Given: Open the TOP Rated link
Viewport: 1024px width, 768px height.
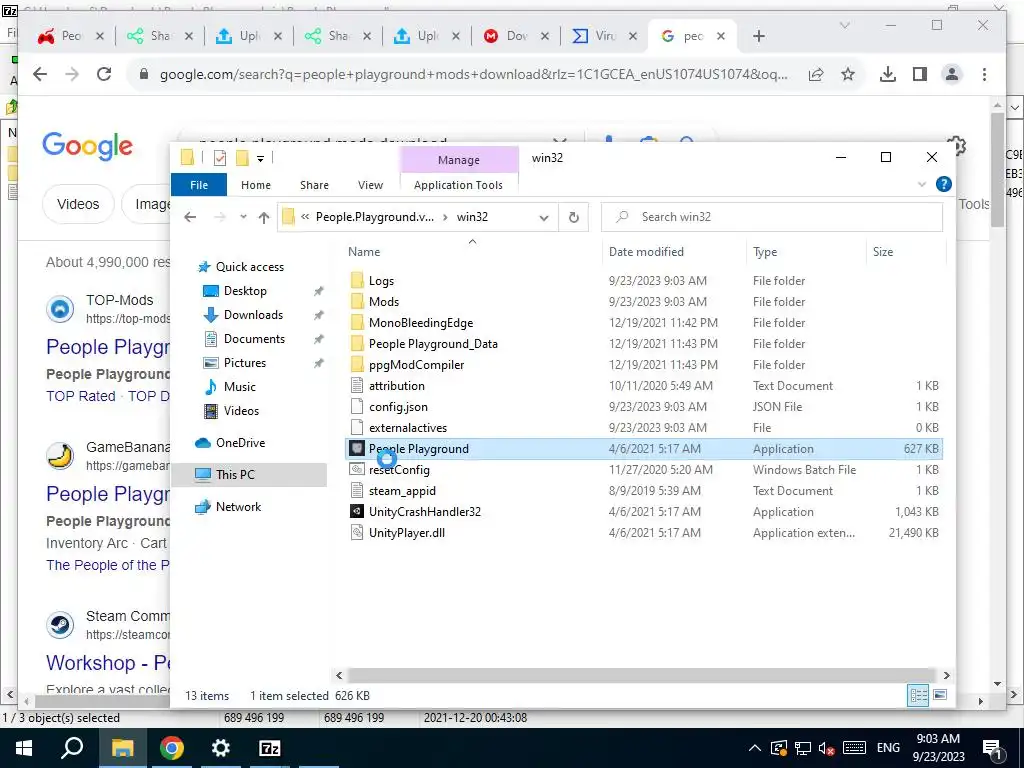Looking at the screenshot, I should (80, 396).
